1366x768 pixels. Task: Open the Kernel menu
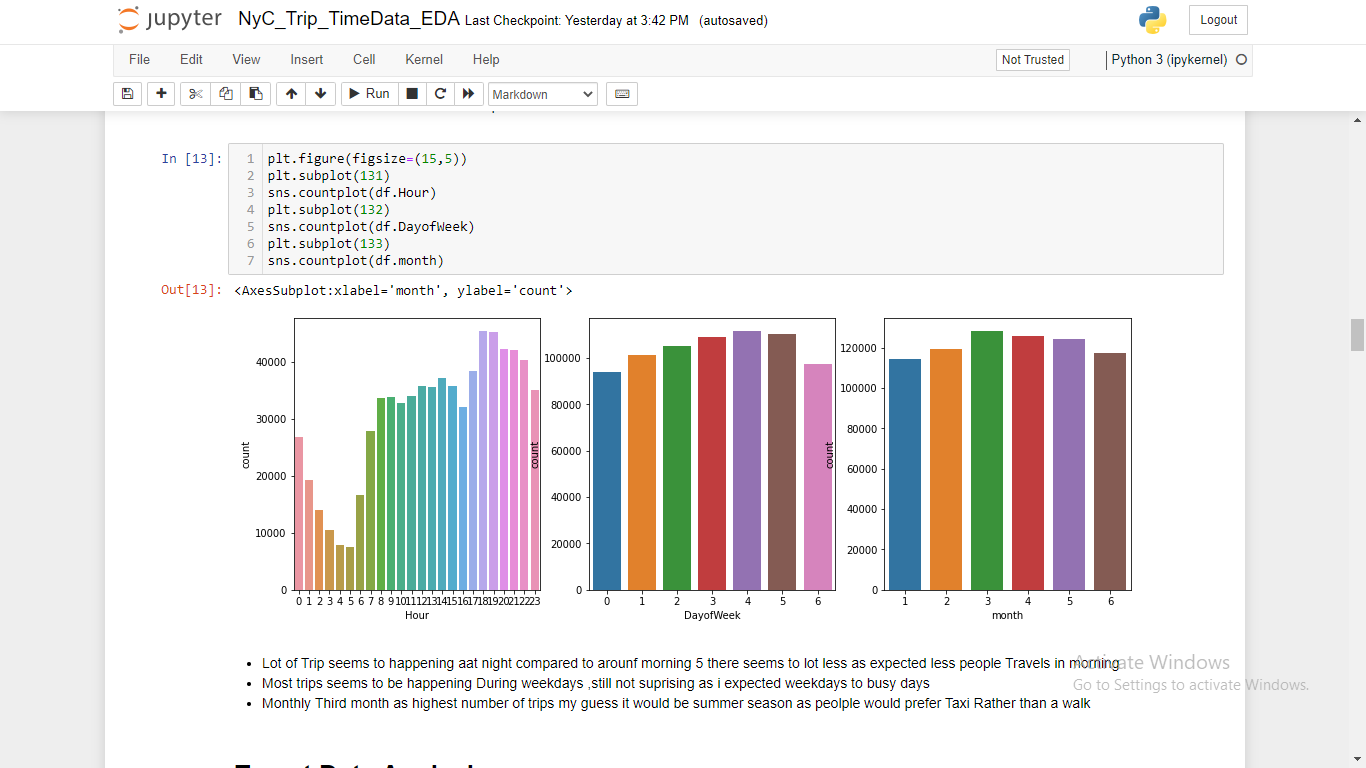coord(423,59)
